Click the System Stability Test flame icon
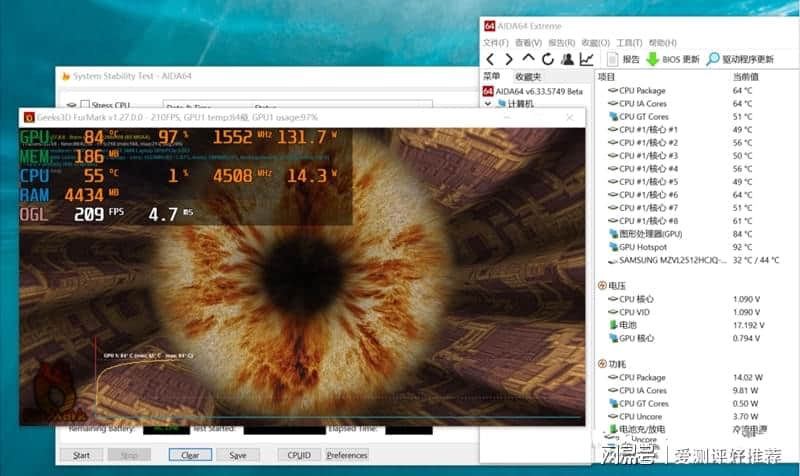The width and height of the screenshot is (800, 476). [x=65, y=77]
